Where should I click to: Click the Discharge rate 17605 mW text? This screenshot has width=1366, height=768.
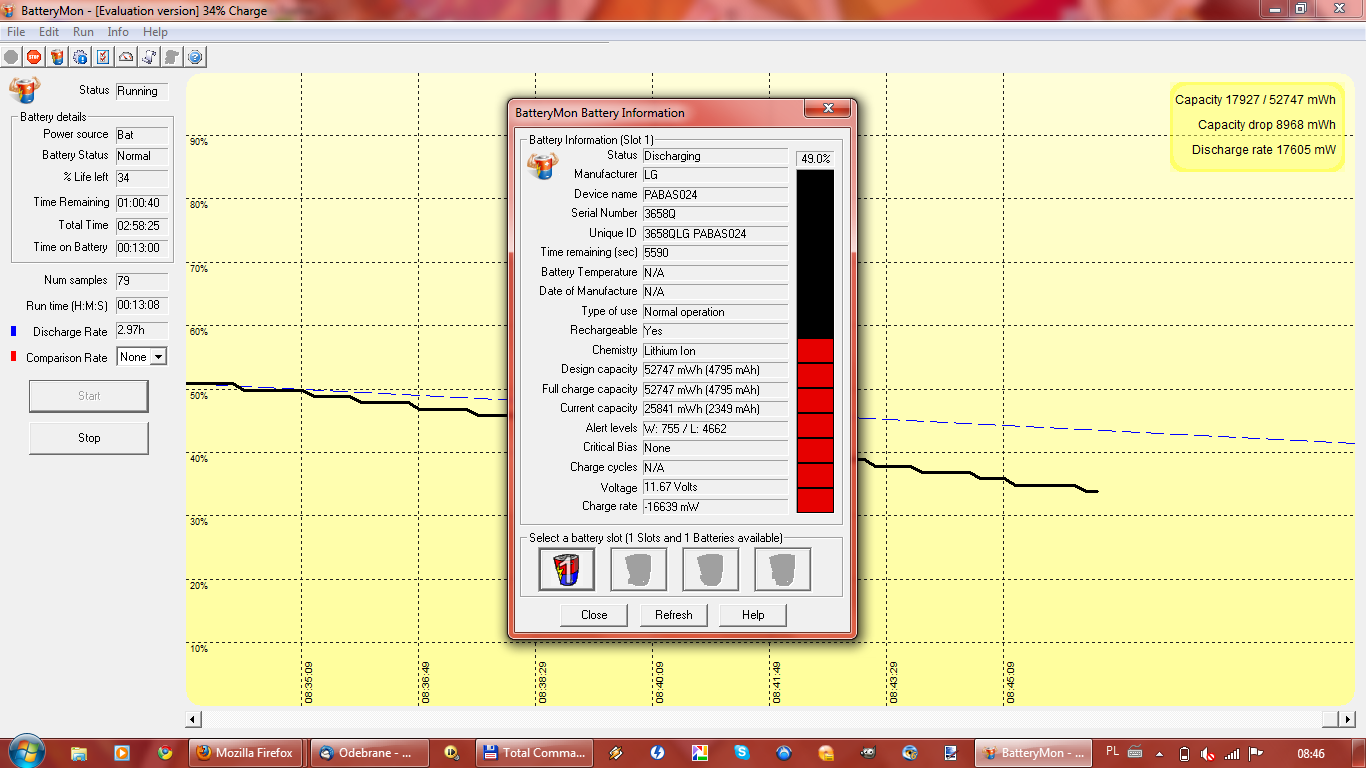pyautogui.click(x=1264, y=150)
